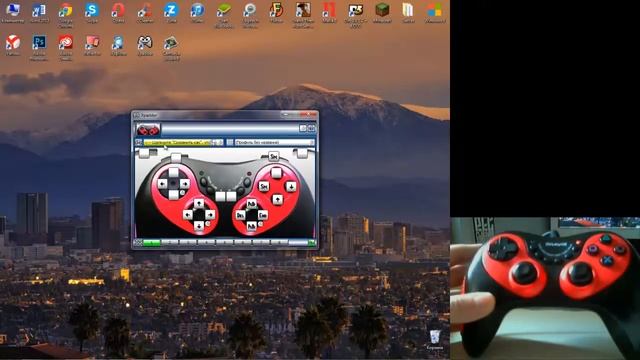This screenshot has height=360, width=640.
Task: Open the Recycle Bin on desktop
Action: (x=435, y=340)
